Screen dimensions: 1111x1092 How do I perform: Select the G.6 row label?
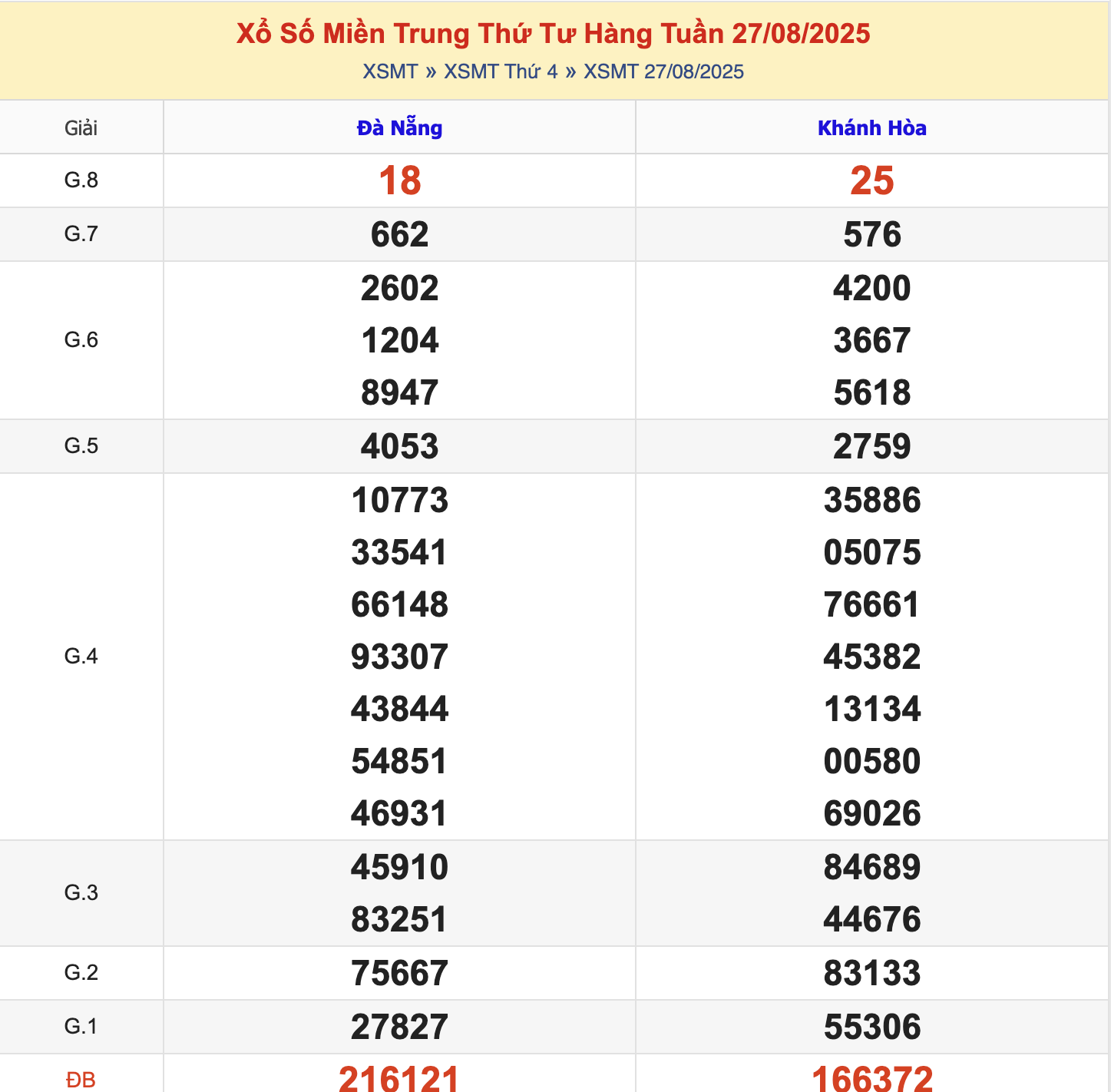tap(81, 340)
